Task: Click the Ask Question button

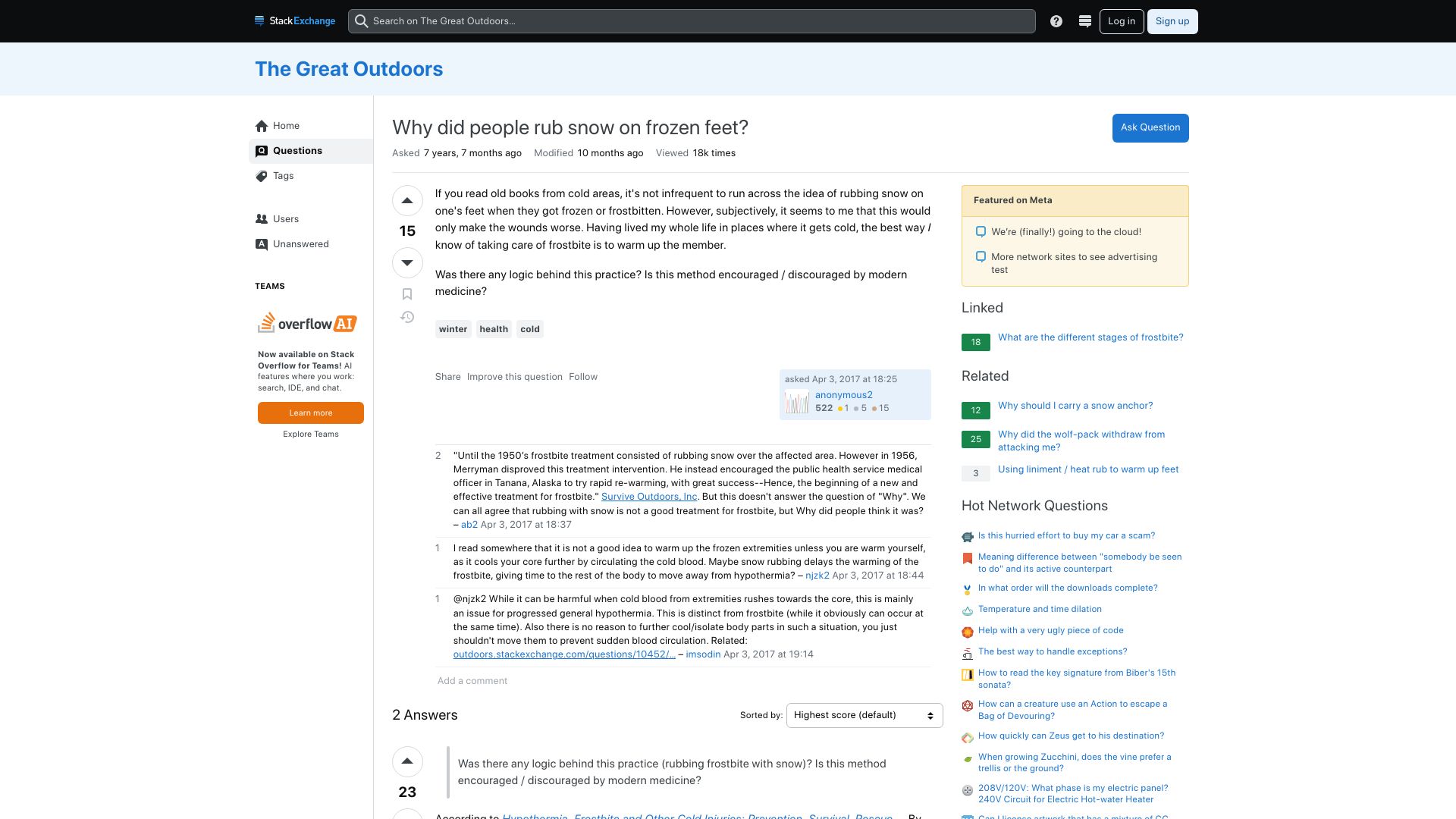Action: pyautogui.click(x=1150, y=127)
